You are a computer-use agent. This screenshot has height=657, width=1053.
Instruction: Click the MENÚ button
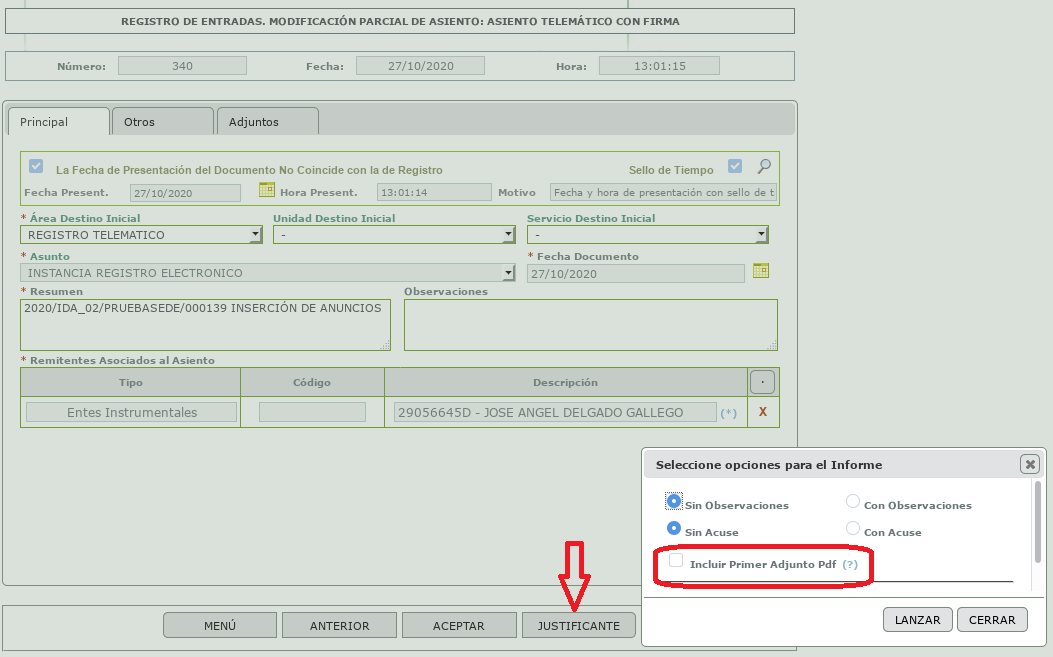(220, 625)
